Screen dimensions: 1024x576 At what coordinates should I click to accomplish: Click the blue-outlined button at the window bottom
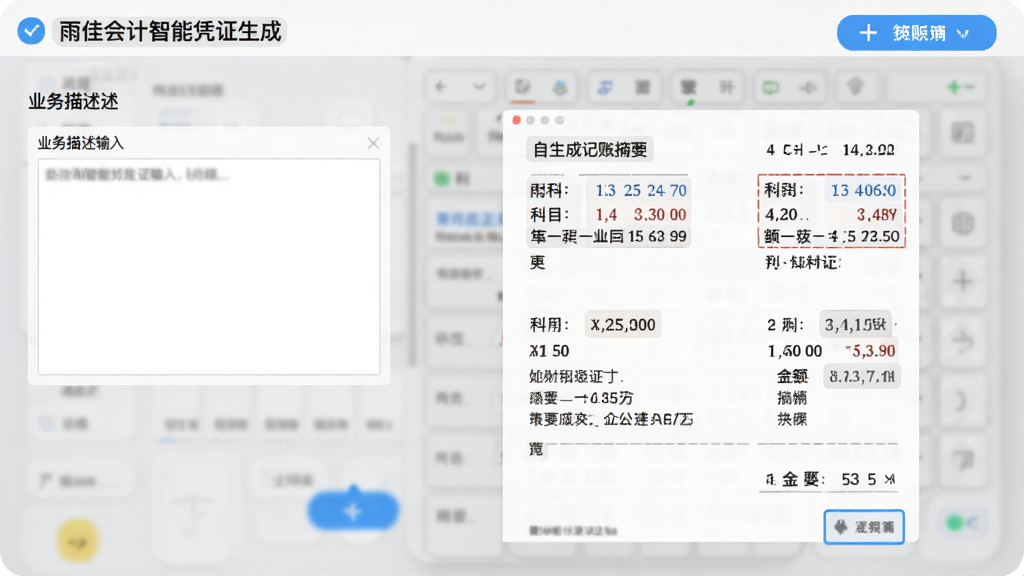click(864, 526)
